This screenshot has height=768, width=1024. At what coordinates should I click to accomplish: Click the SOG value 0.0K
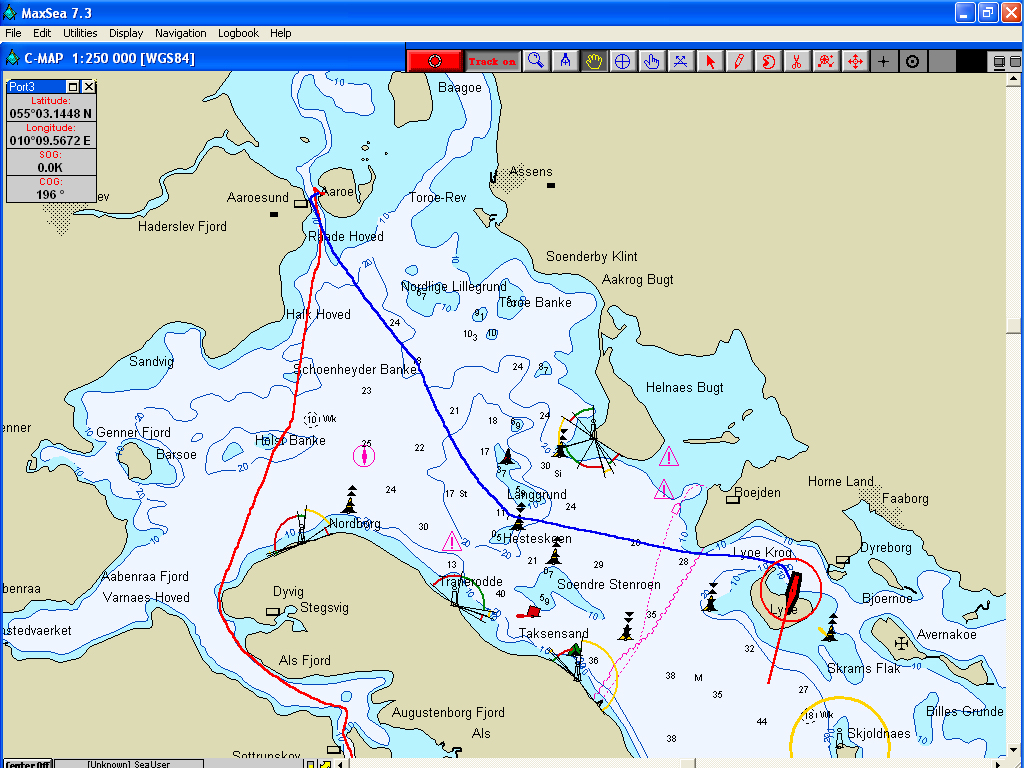(x=51, y=168)
